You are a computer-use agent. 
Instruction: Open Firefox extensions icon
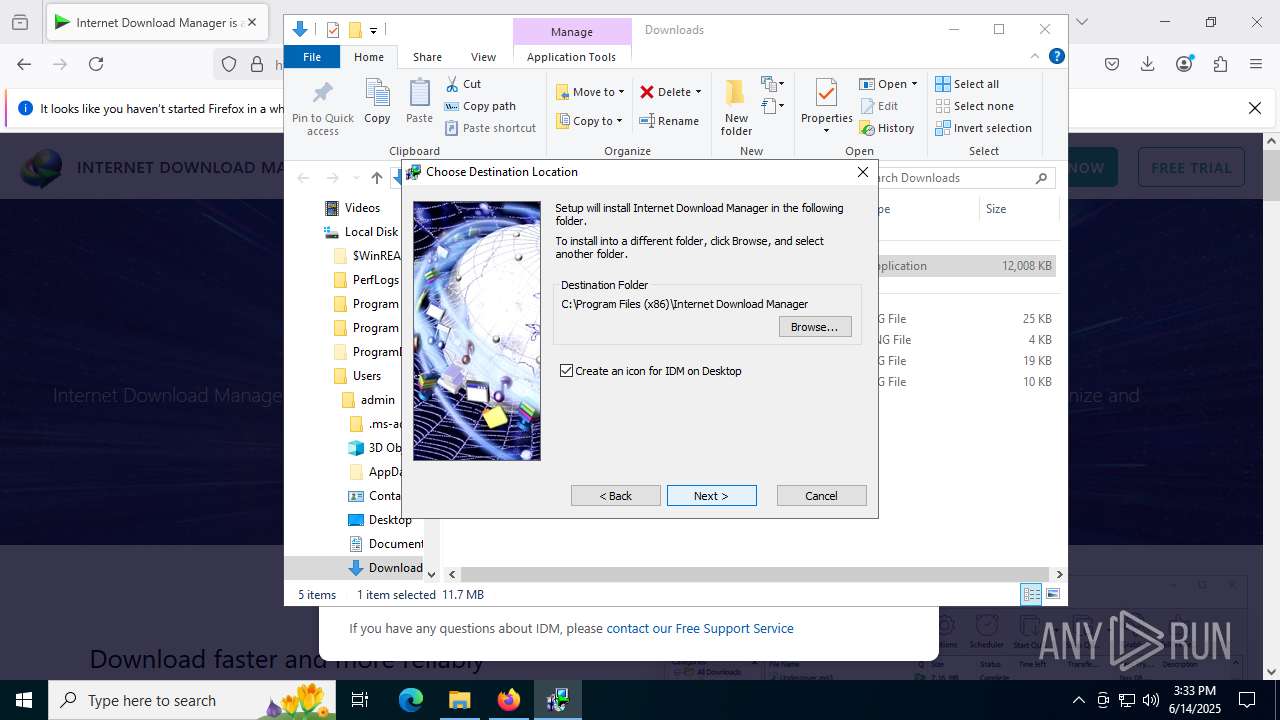pyautogui.click(x=1220, y=64)
